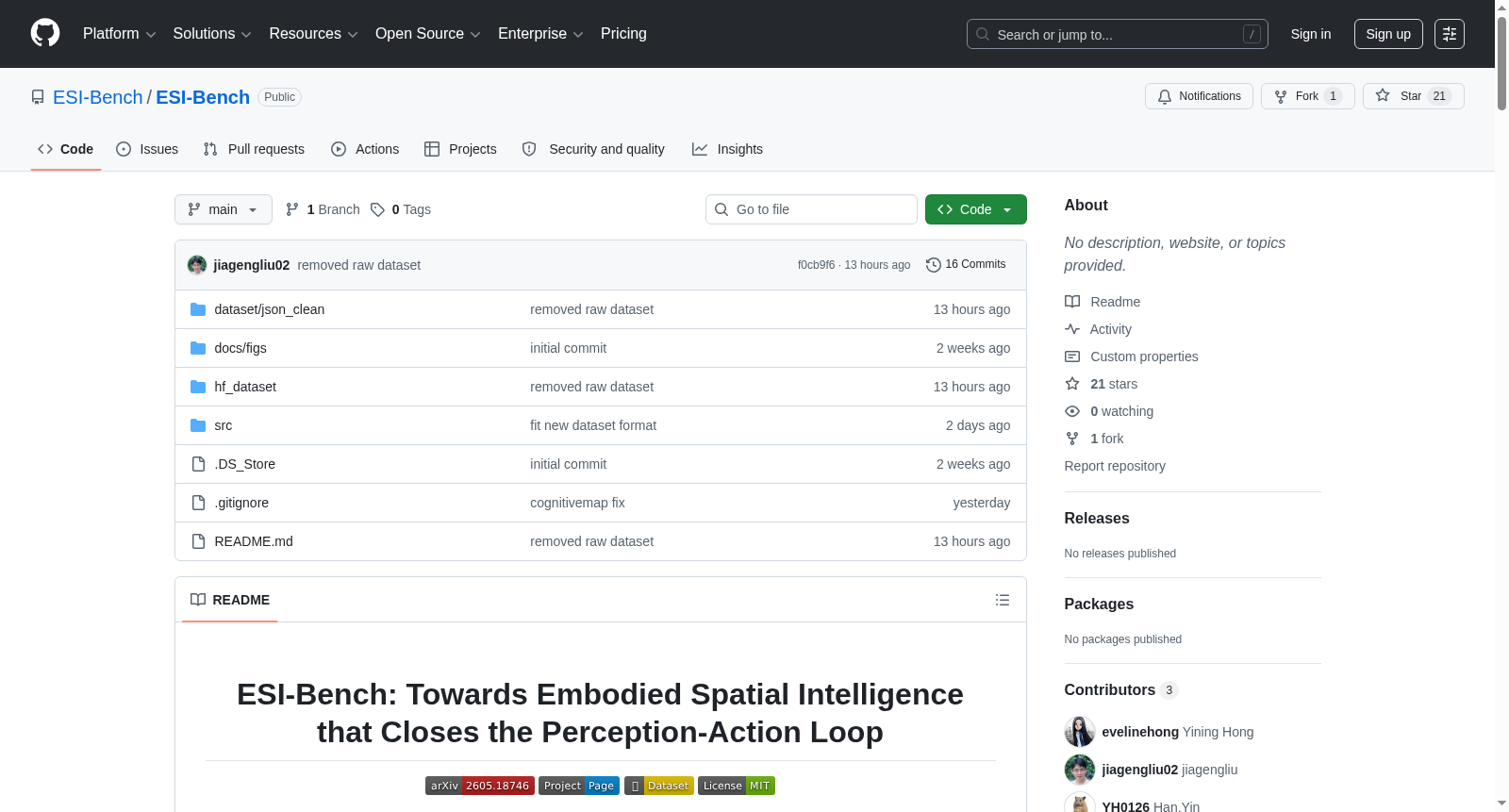Expand the Platform menu

coord(120,34)
